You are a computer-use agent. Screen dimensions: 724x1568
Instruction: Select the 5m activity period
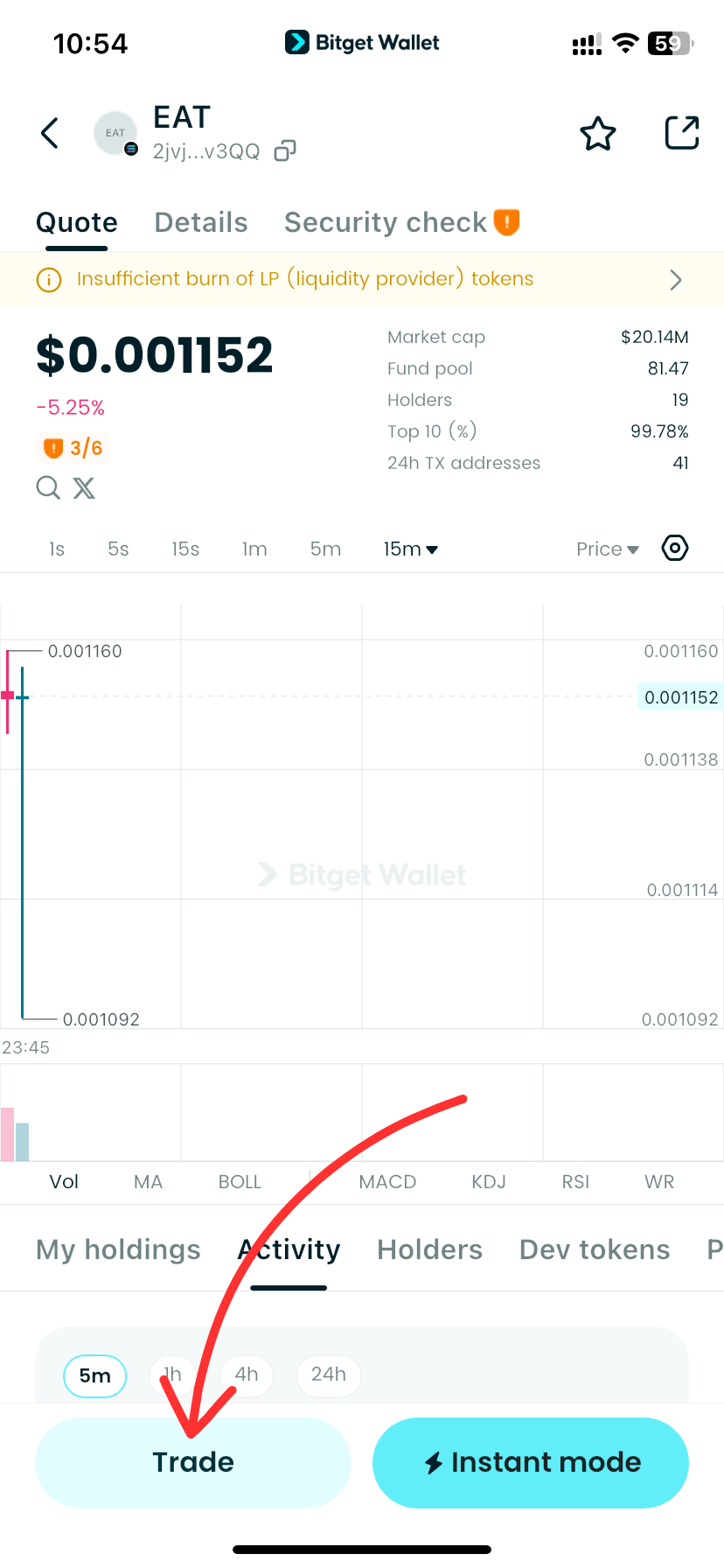point(94,1375)
